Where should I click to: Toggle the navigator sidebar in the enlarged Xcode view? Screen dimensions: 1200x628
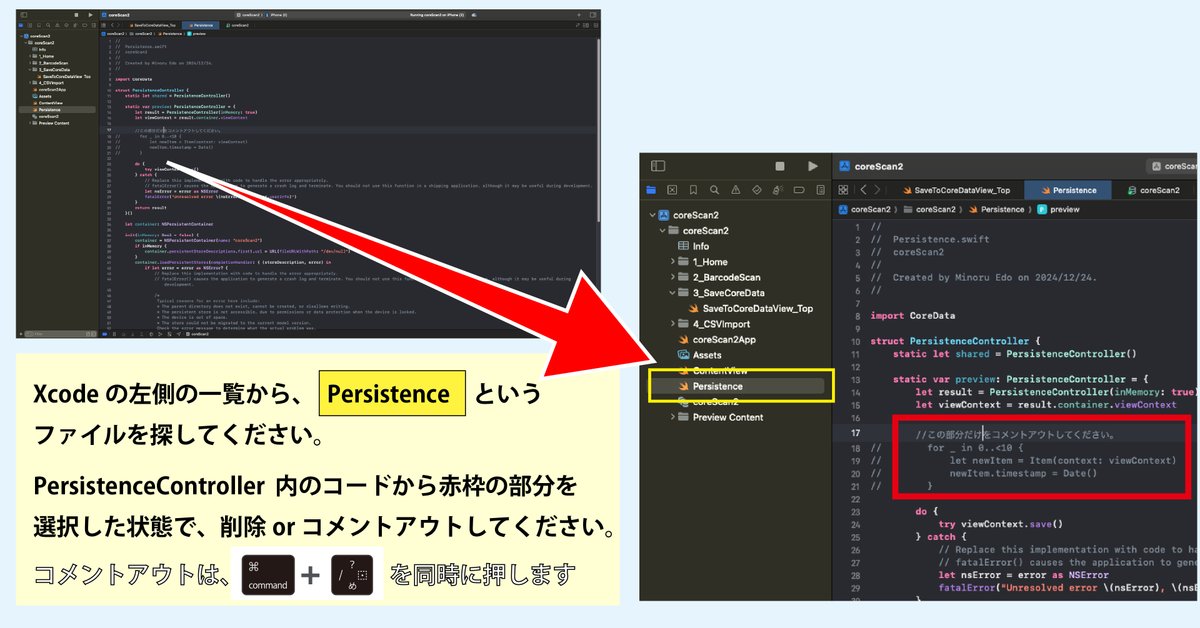658,166
